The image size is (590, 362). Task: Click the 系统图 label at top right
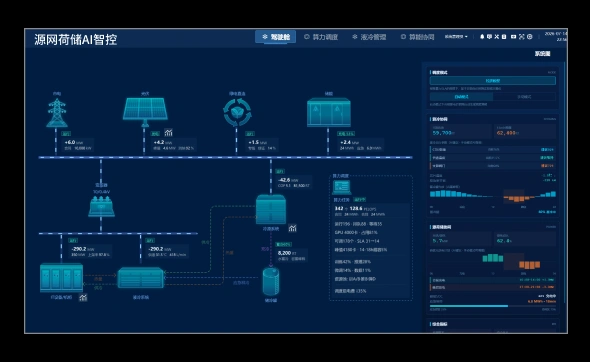pos(543,54)
